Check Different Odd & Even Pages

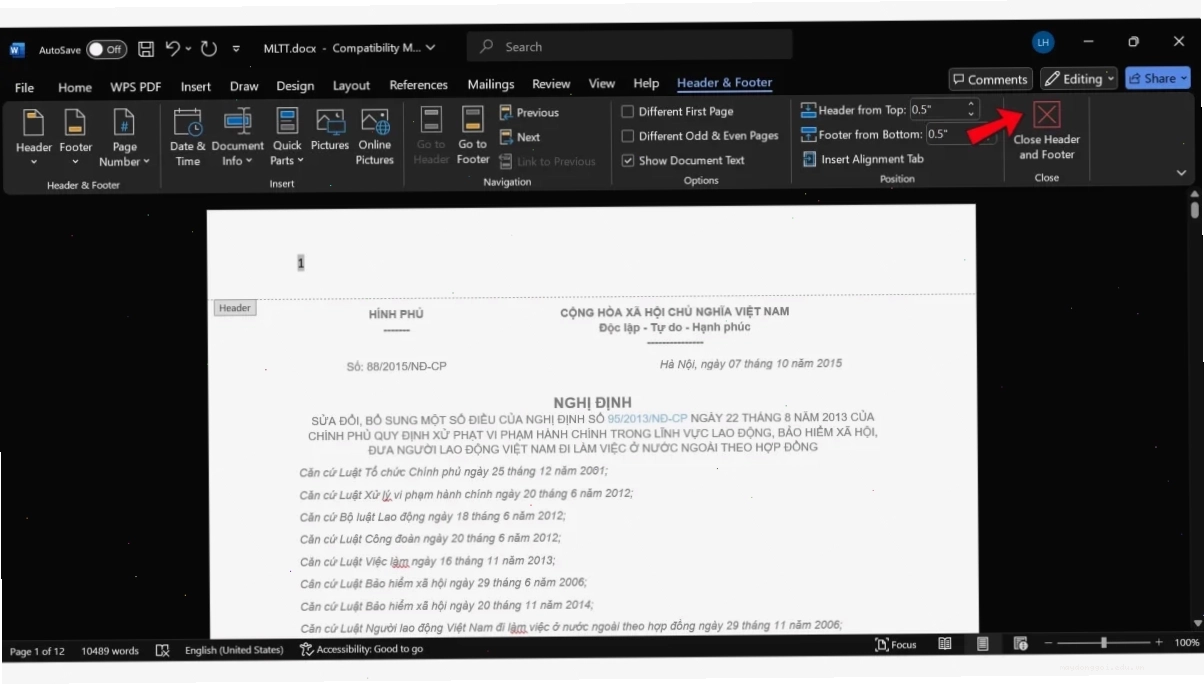[x=700, y=136]
